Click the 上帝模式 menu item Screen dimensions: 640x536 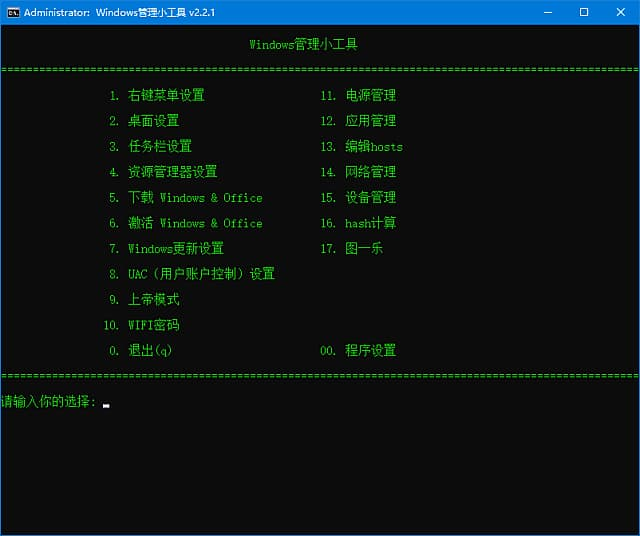[x=153, y=300]
